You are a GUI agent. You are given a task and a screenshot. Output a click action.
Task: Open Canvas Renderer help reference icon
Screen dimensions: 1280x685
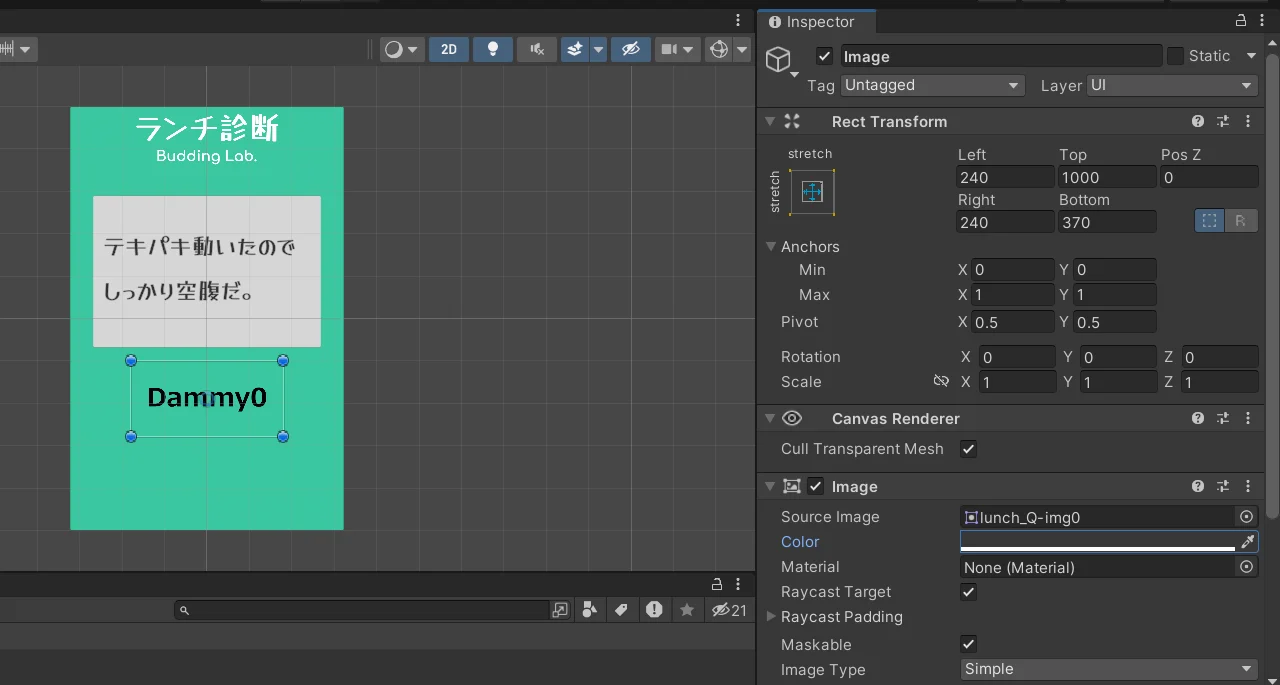[1198, 418]
